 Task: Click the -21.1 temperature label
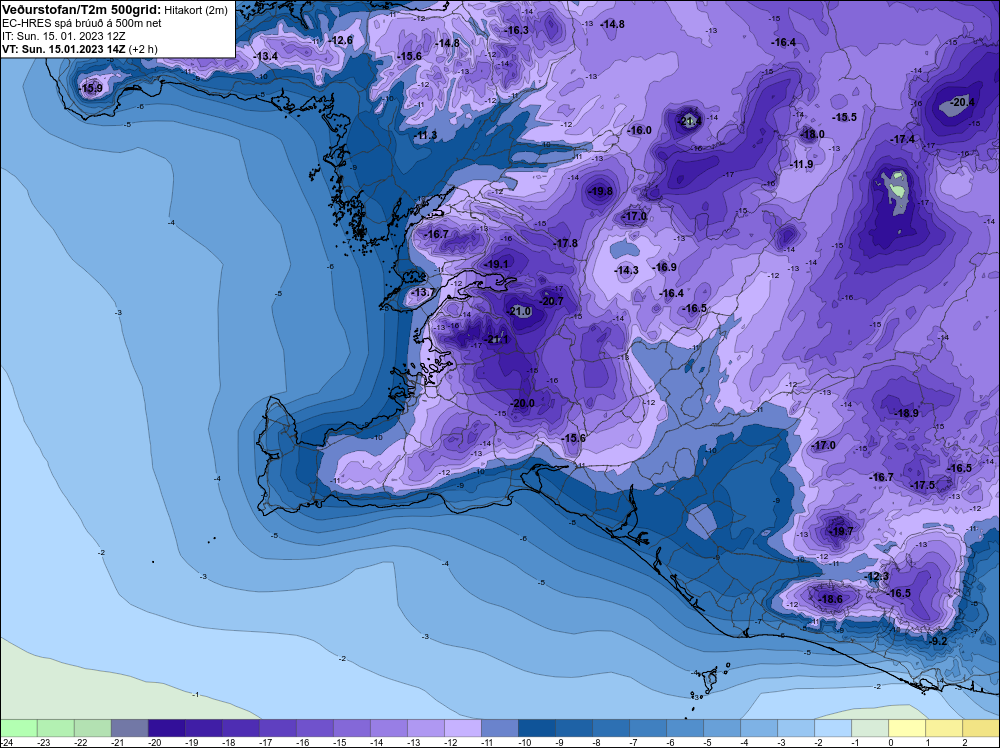coord(497,339)
